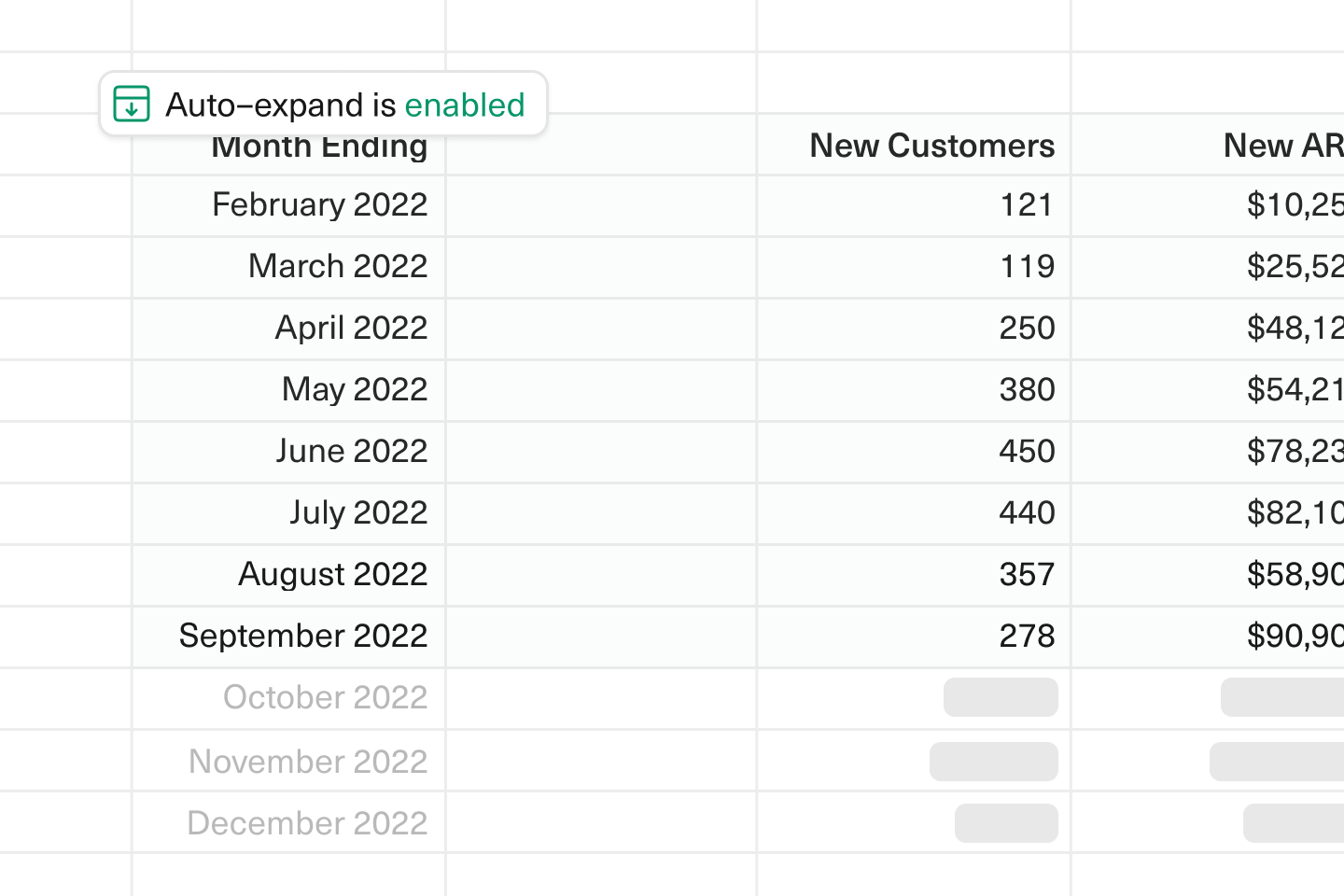Select the 'Month Ending' header cell
This screenshot has width=1344, height=896.
[319, 149]
